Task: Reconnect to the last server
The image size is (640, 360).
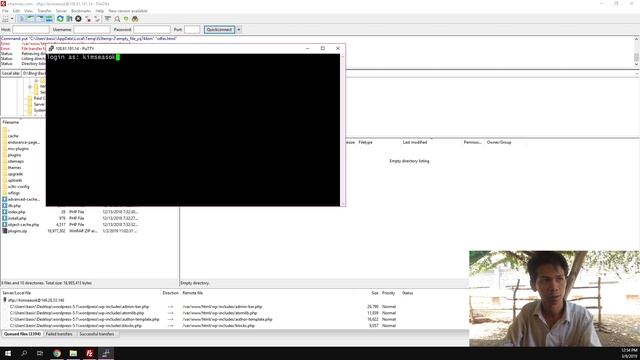Action: click(97, 19)
